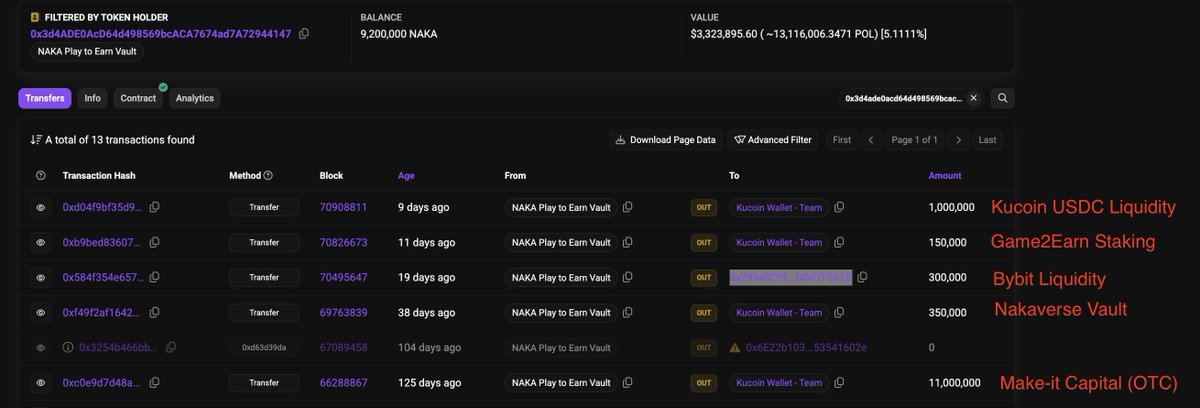Jump to the First page
Screen dimensions: 1200x408
842,140
